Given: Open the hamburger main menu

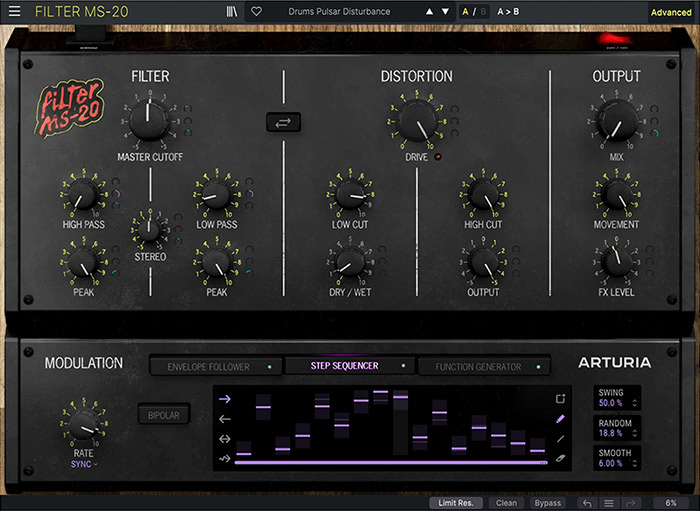Looking at the screenshot, I should click(14, 11).
